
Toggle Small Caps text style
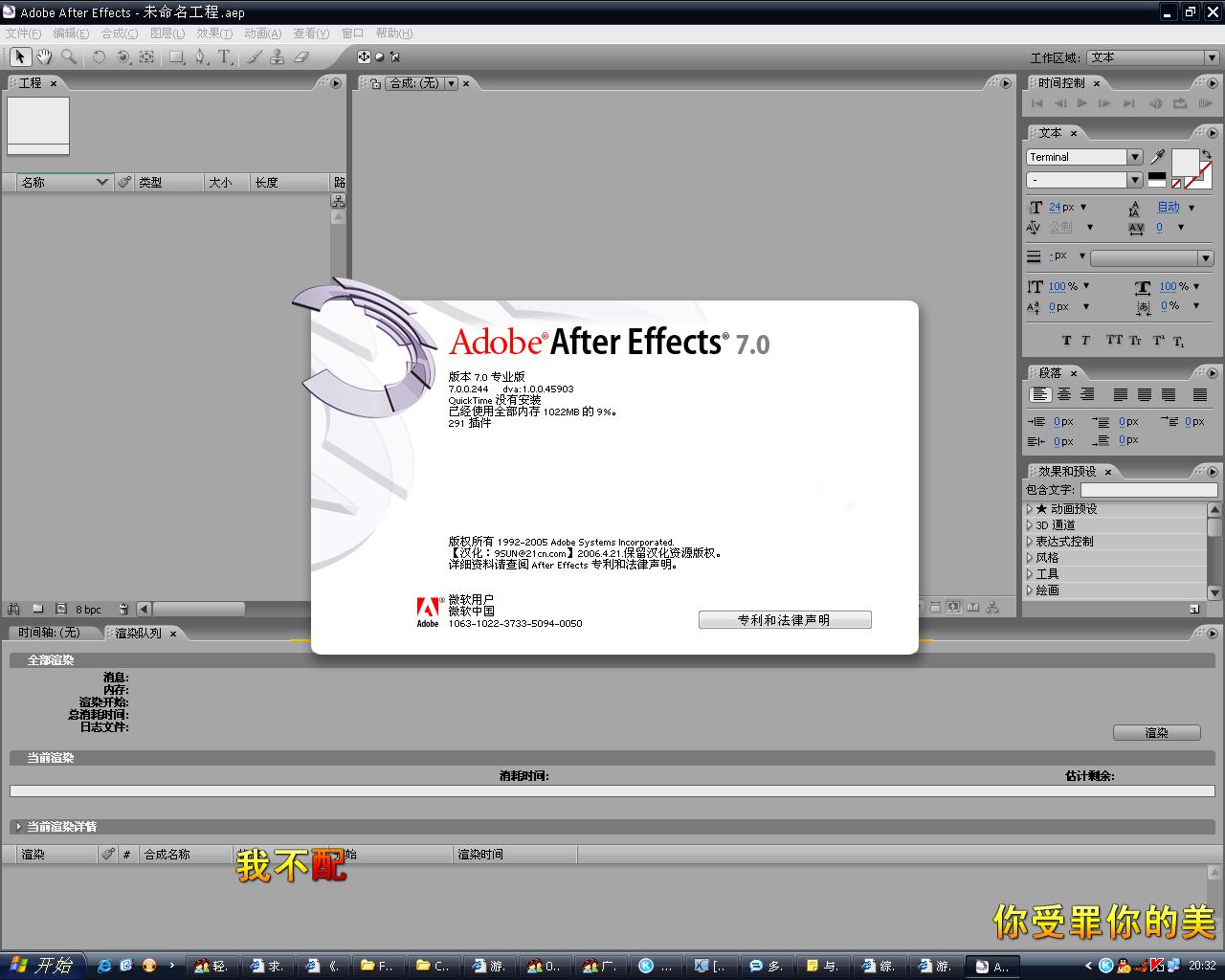pyautogui.click(x=1135, y=341)
